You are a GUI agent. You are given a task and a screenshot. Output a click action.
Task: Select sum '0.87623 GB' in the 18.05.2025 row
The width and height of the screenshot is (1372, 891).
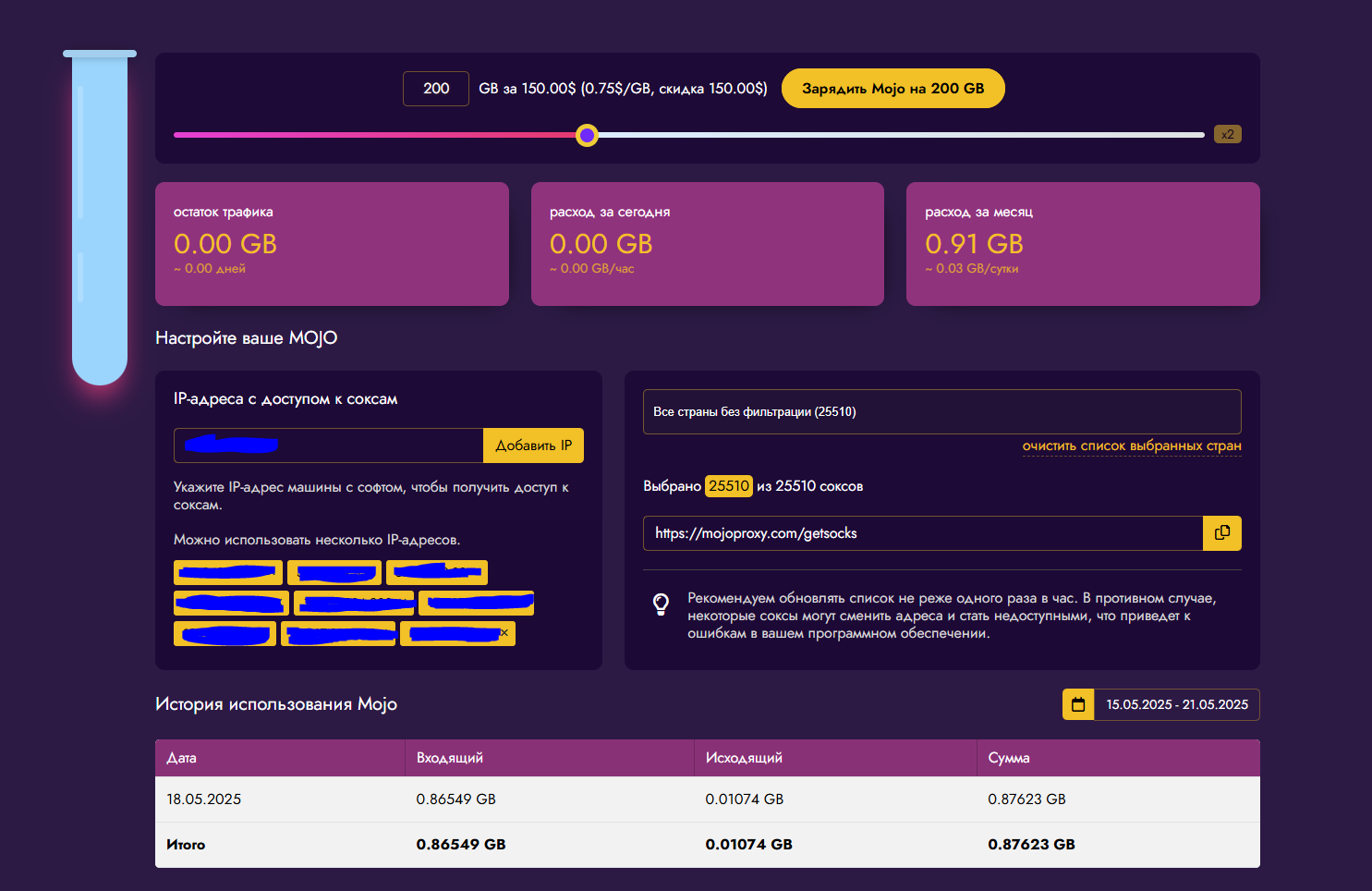coord(1026,799)
